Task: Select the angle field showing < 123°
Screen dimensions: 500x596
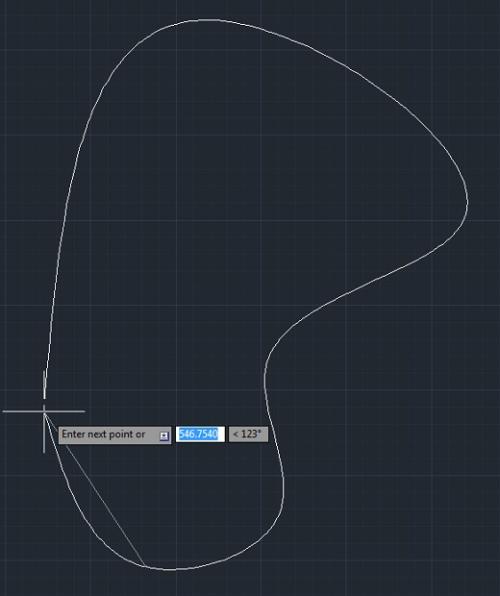Action: 248,434
